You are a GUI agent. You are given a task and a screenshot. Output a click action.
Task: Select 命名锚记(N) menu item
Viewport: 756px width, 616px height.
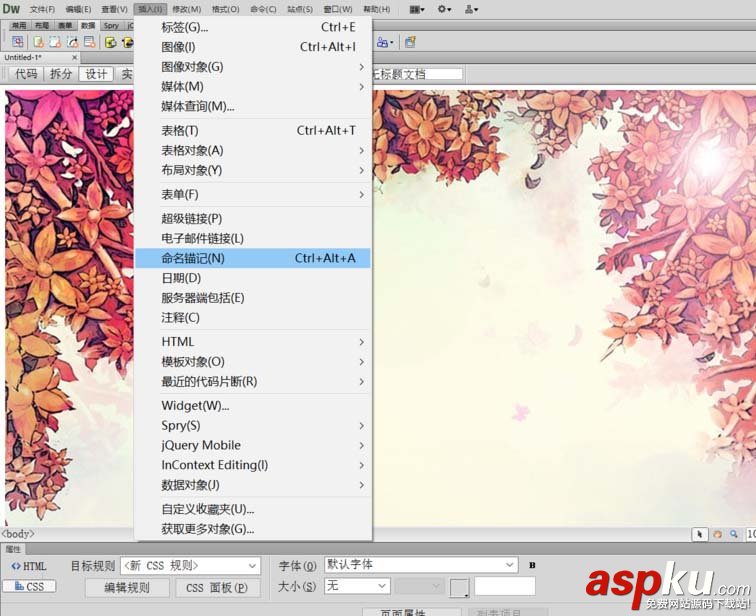253,258
